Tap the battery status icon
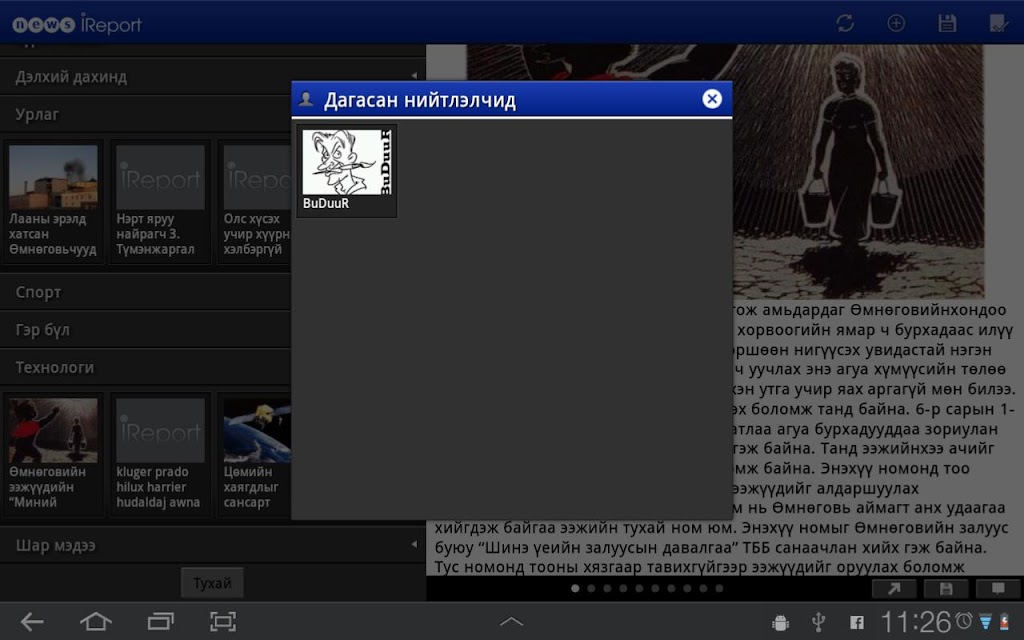The height and width of the screenshot is (640, 1024). click(1004, 622)
